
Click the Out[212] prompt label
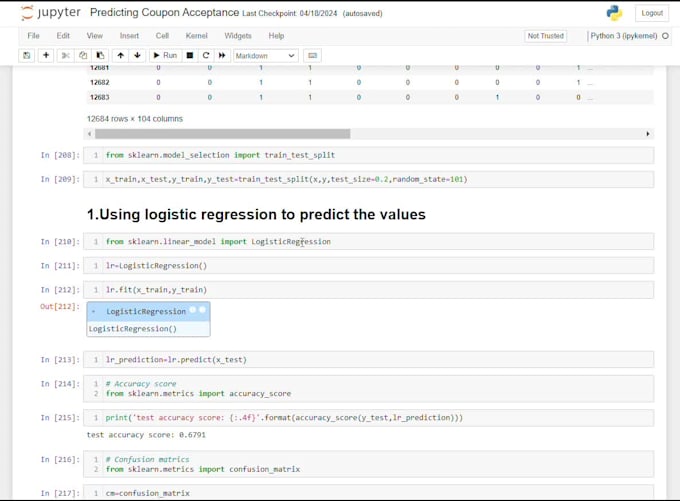(60, 307)
